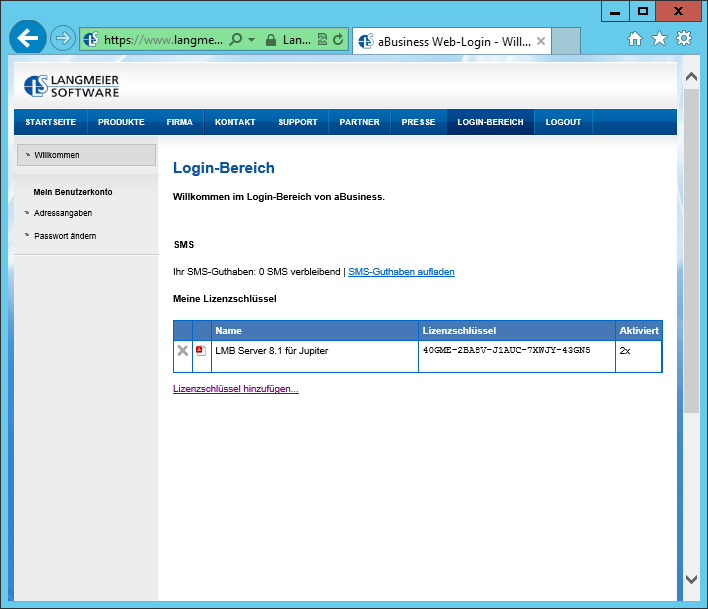Click the search magnifier in address bar
The image size is (708, 609).
235,40
